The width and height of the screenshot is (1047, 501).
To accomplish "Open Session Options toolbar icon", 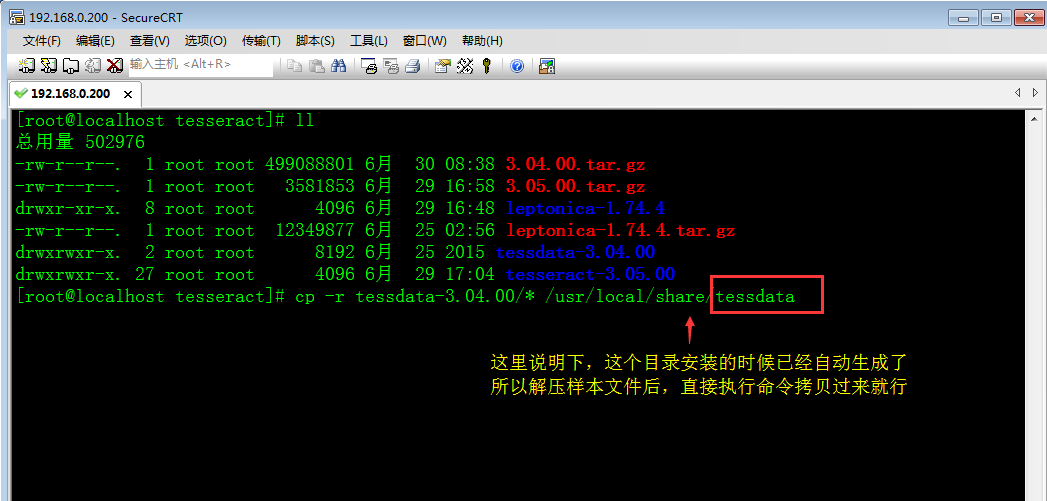I will [x=443, y=65].
